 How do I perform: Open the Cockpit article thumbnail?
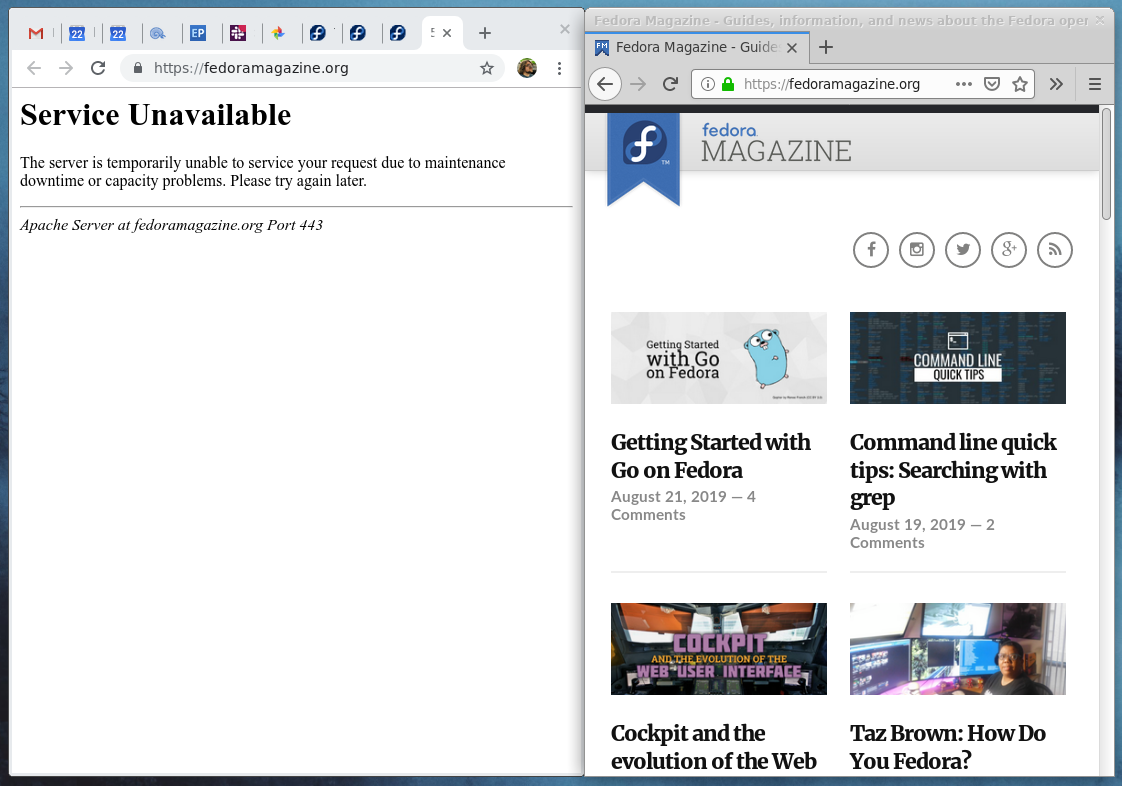[719, 649]
